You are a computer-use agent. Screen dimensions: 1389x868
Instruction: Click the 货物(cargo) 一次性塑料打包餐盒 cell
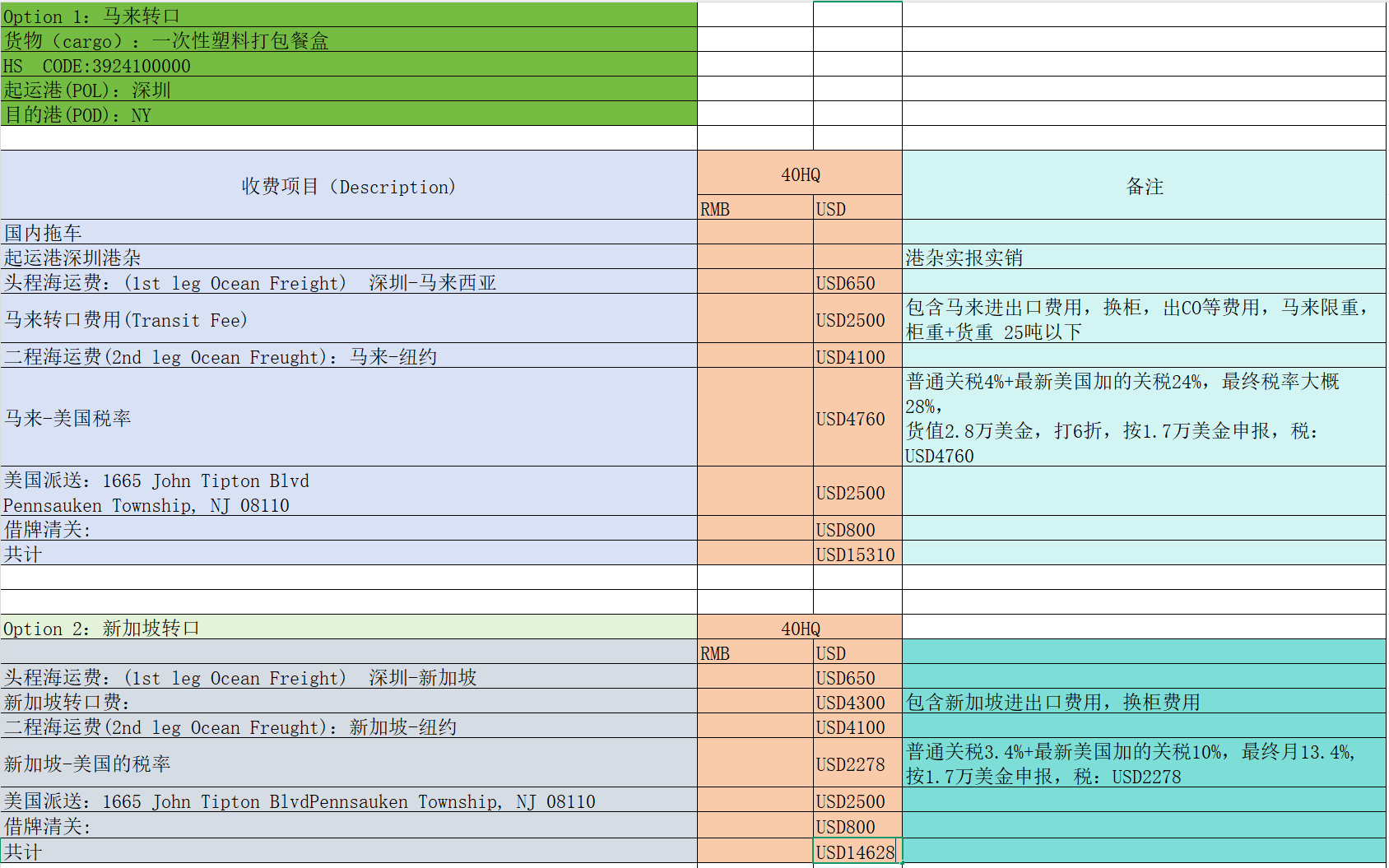coord(348,41)
